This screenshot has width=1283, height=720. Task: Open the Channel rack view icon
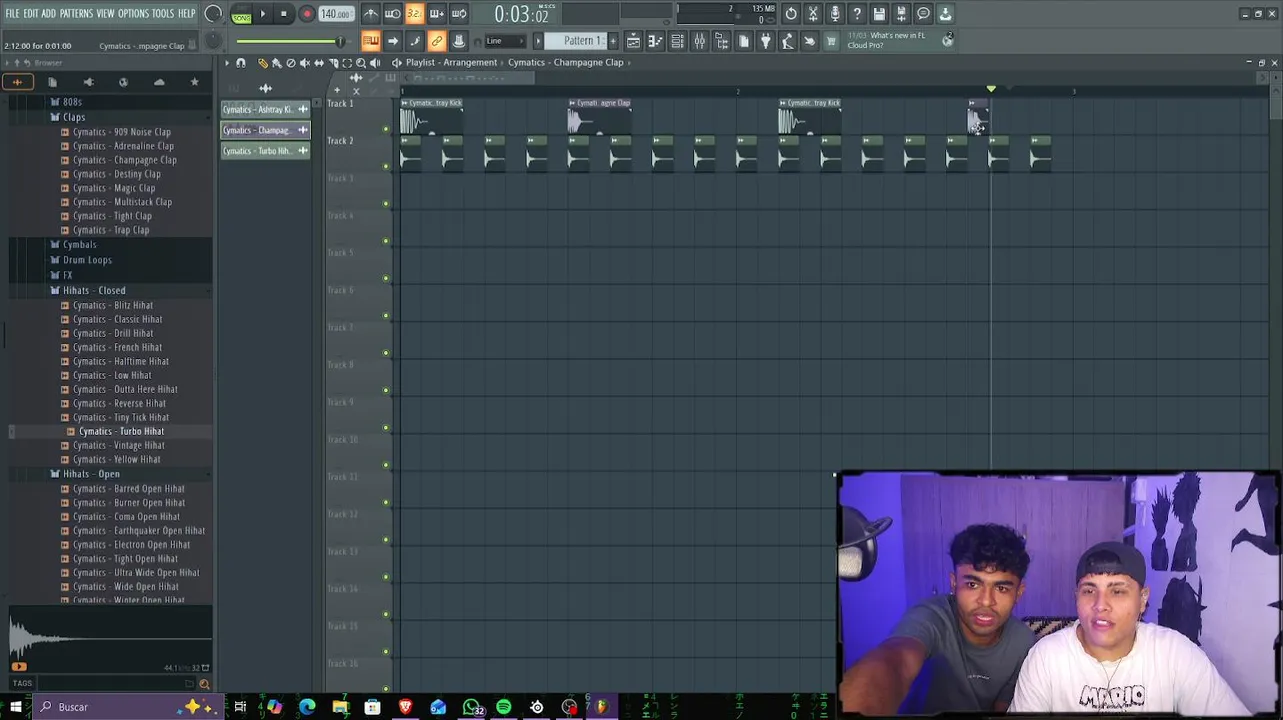click(677, 41)
